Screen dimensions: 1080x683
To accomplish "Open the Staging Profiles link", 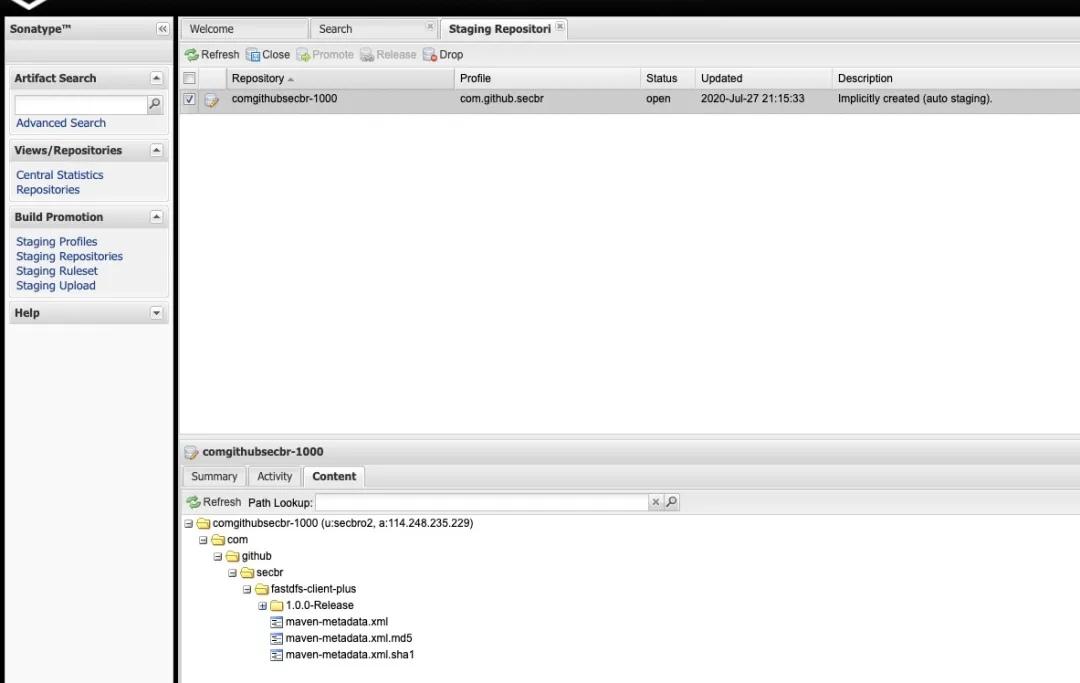I will [x=57, y=241].
